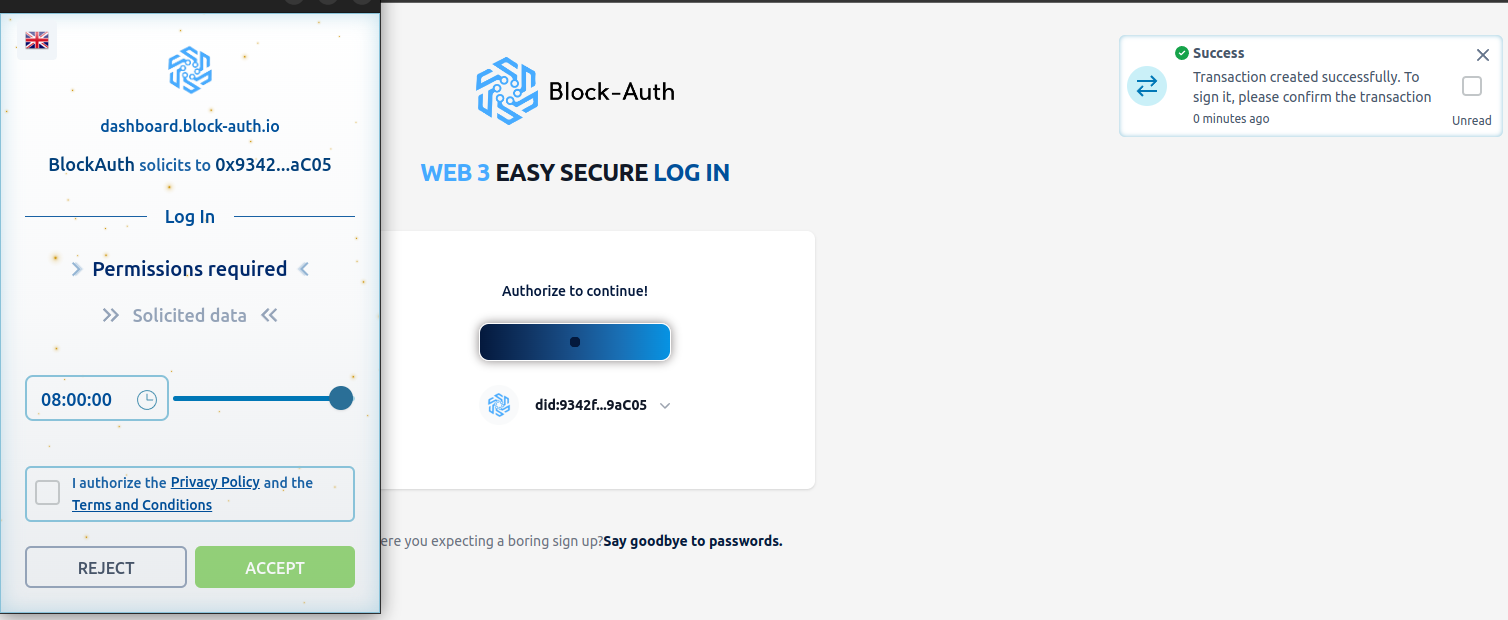
Task: Click the 08:00:00 time input field
Action: (97, 398)
